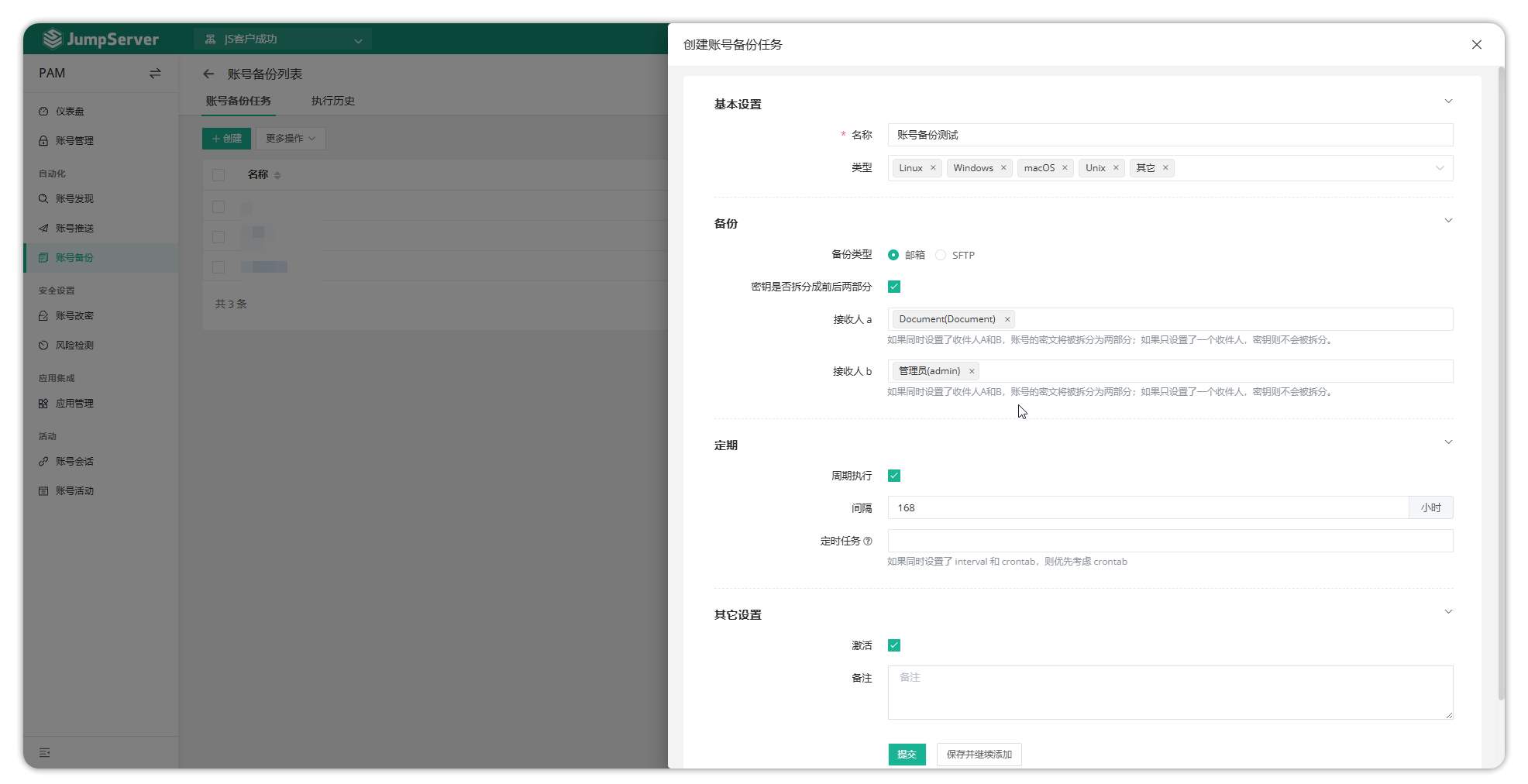Uncheck 密钥是否拆分成前后两部分 checkbox
This screenshot has height=784, width=1528.
coord(894,287)
